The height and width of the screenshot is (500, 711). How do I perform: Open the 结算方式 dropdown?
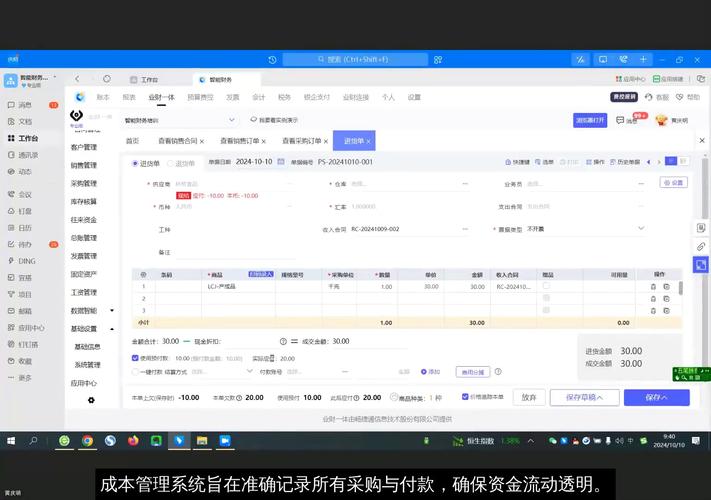pos(249,371)
